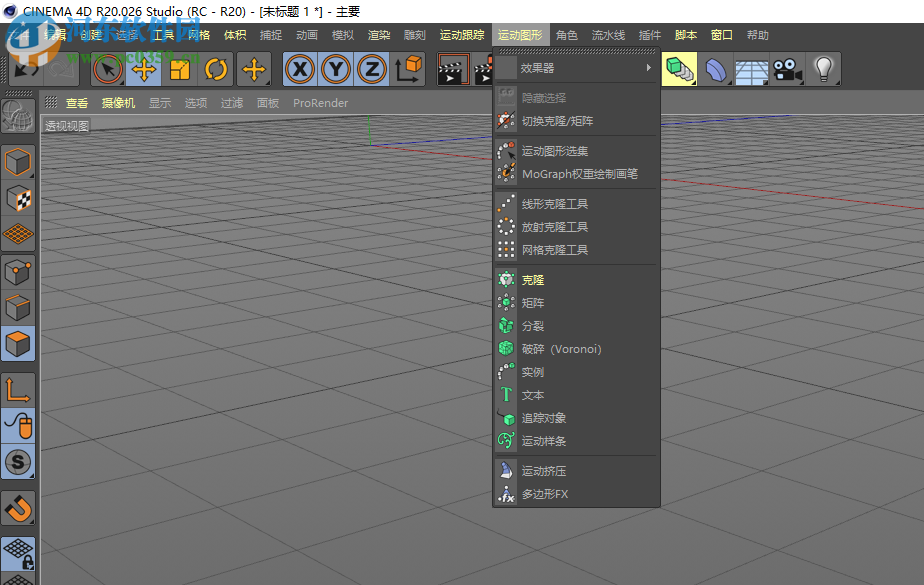924x585 pixels.
Task: Select the Move tool in the toolbar
Action: pyautogui.click(x=143, y=69)
